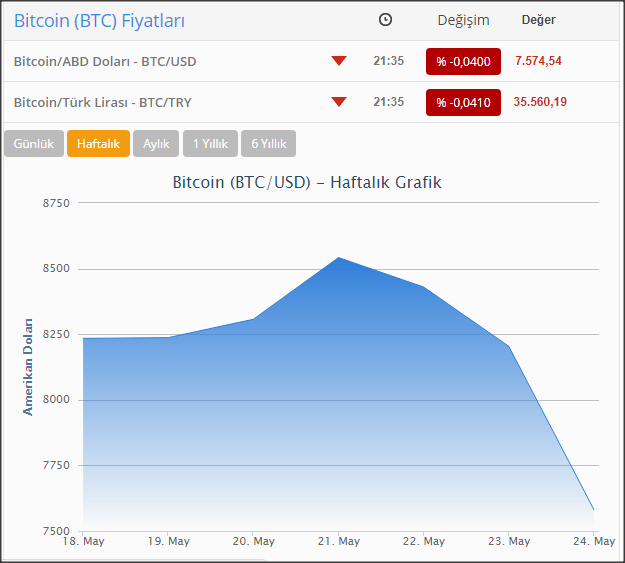Screen dimensions: 625x563
Task: Click the red down arrow for BTC/TRY
Action: [x=339, y=102]
